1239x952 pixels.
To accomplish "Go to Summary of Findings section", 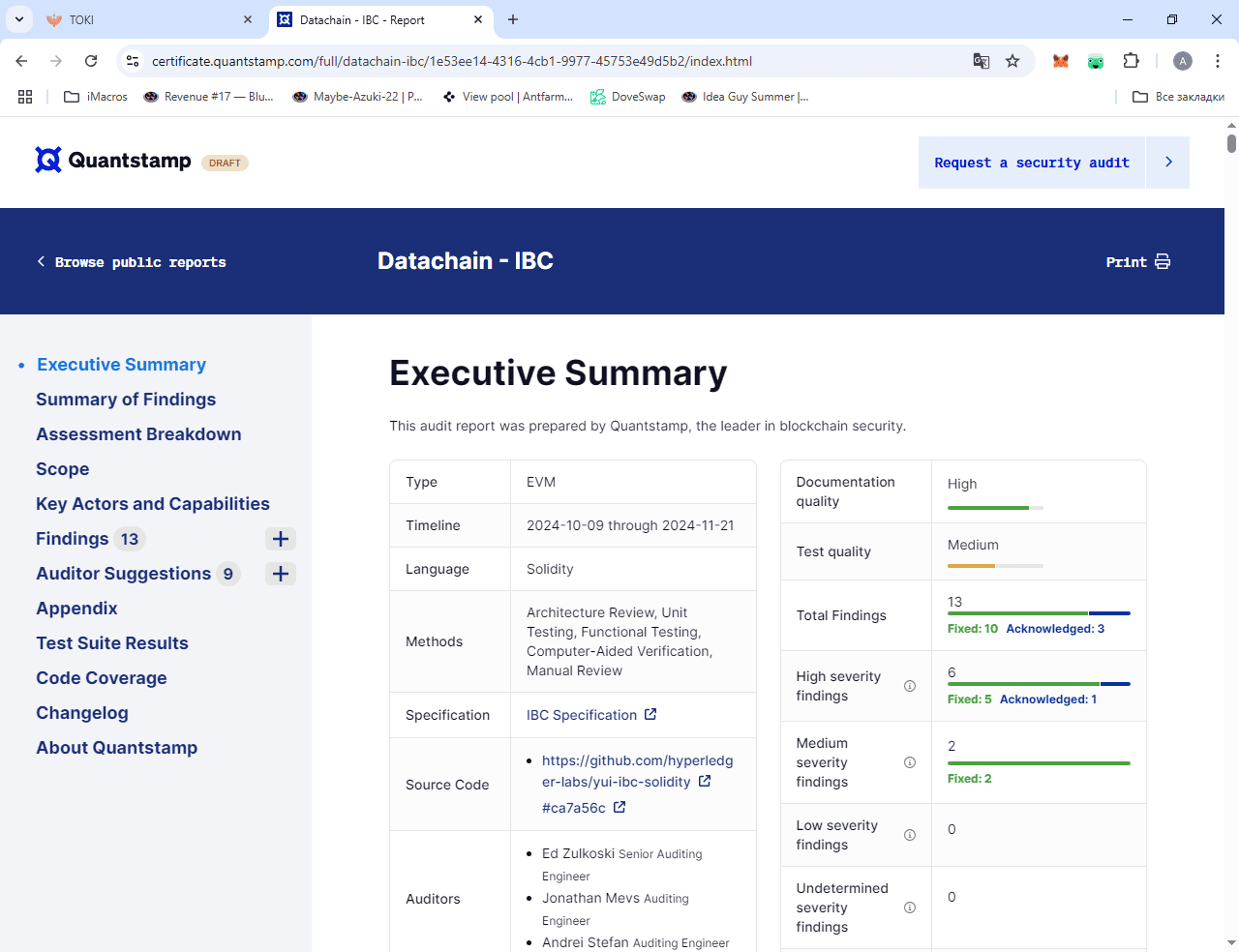I will coord(126,400).
